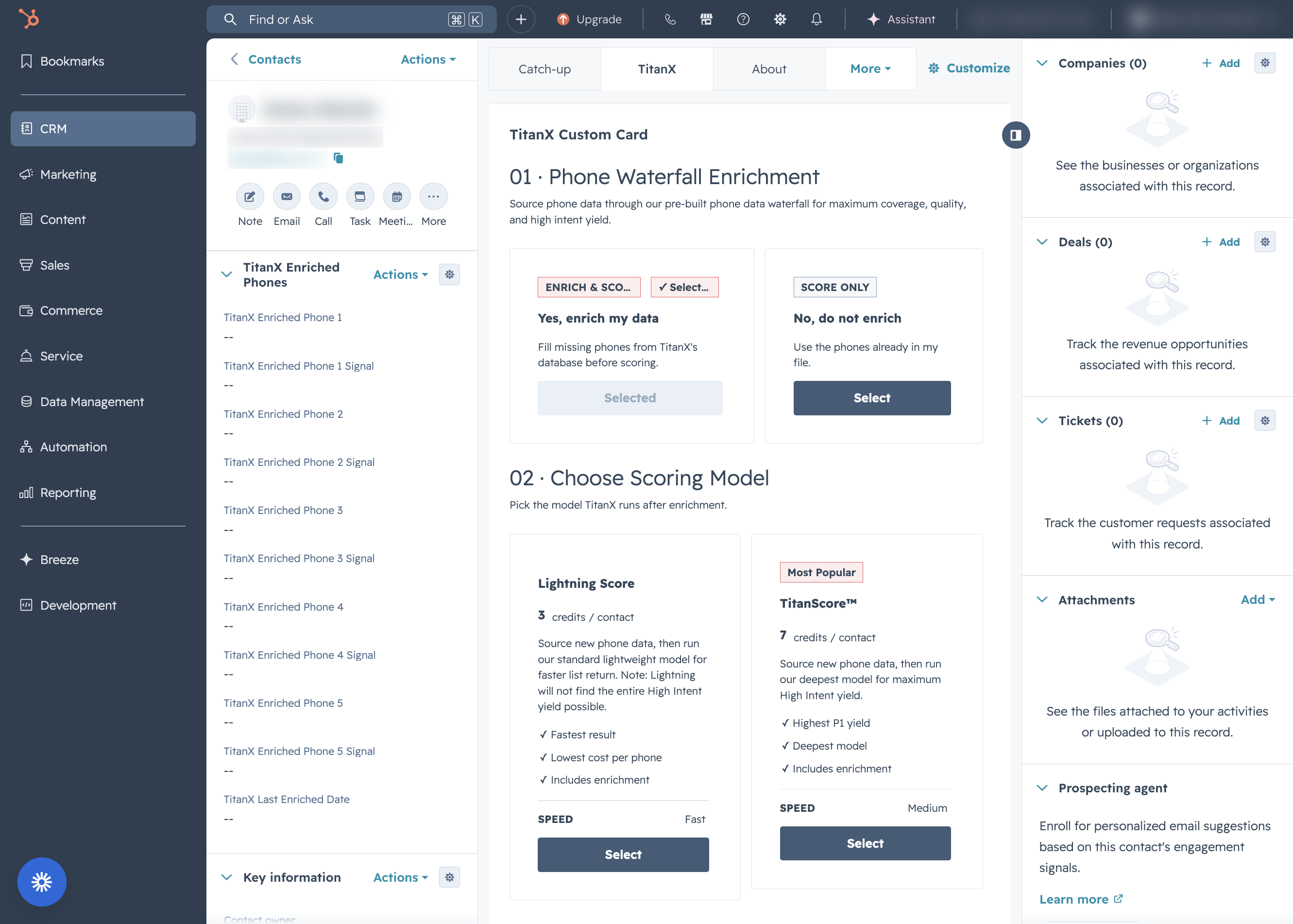Copy the contact email with copy icon
This screenshot has width=1293, height=924.
[339, 158]
